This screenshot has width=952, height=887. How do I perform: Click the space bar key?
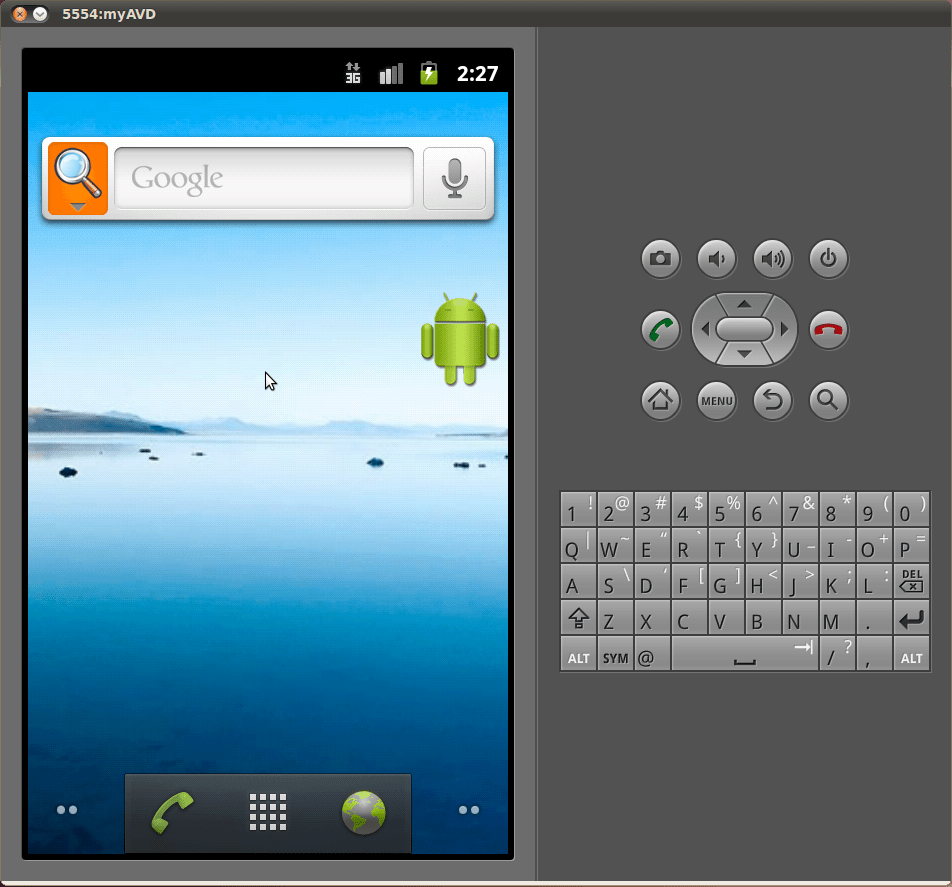745,653
